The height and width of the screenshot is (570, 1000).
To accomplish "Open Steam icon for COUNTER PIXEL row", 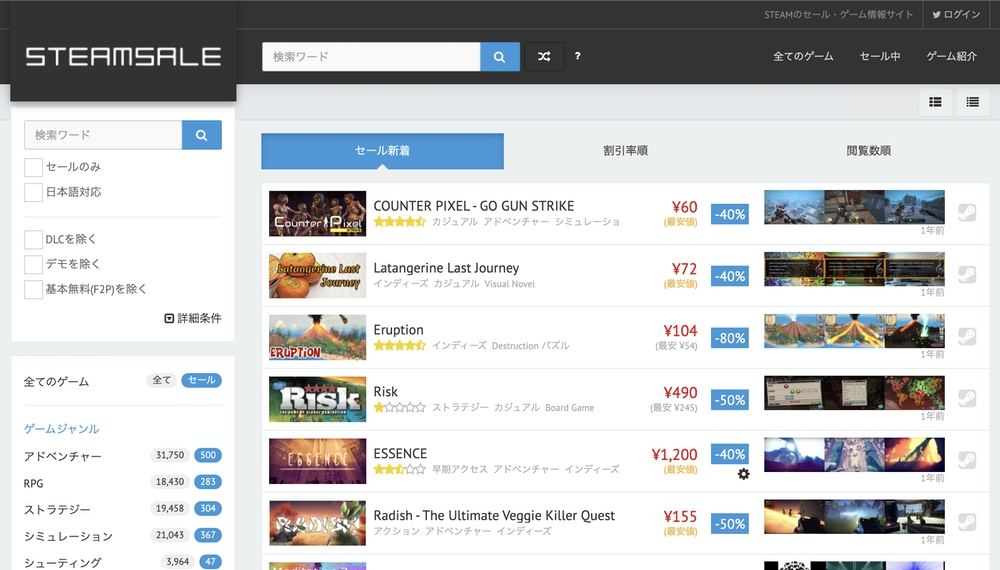I will 966,213.
